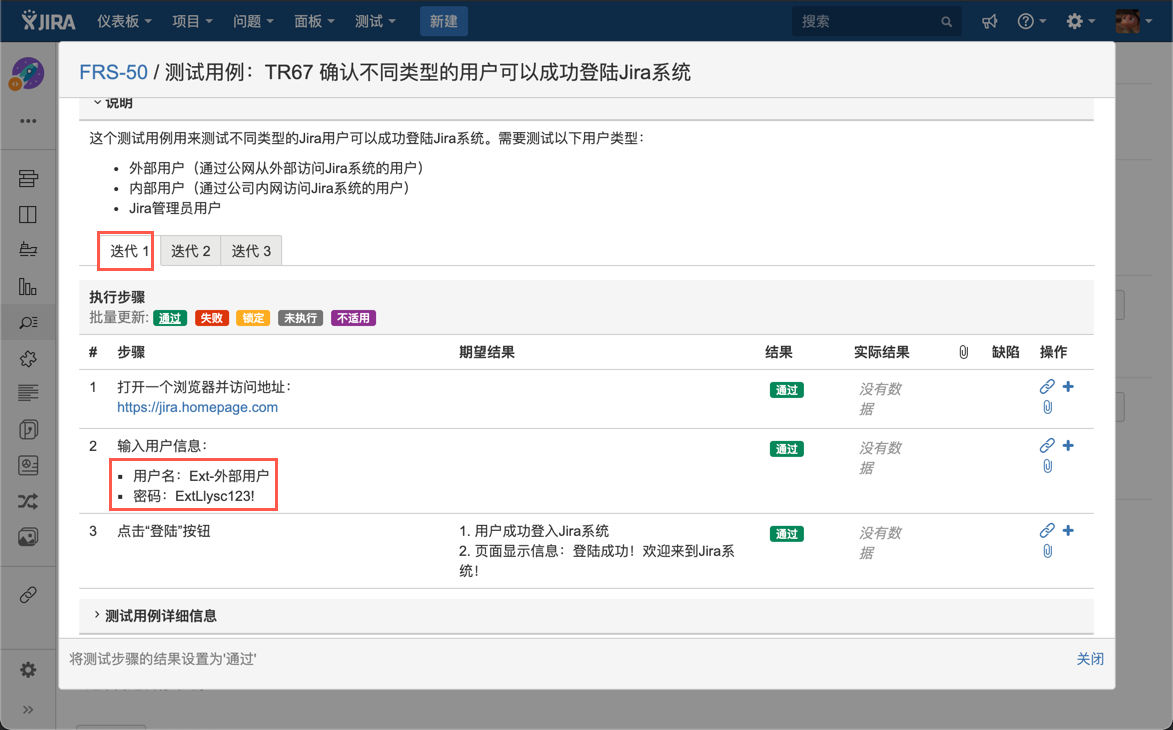The width and height of the screenshot is (1173, 730).
Task: Click the chain link icon in sidebar
Action: tap(28, 595)
